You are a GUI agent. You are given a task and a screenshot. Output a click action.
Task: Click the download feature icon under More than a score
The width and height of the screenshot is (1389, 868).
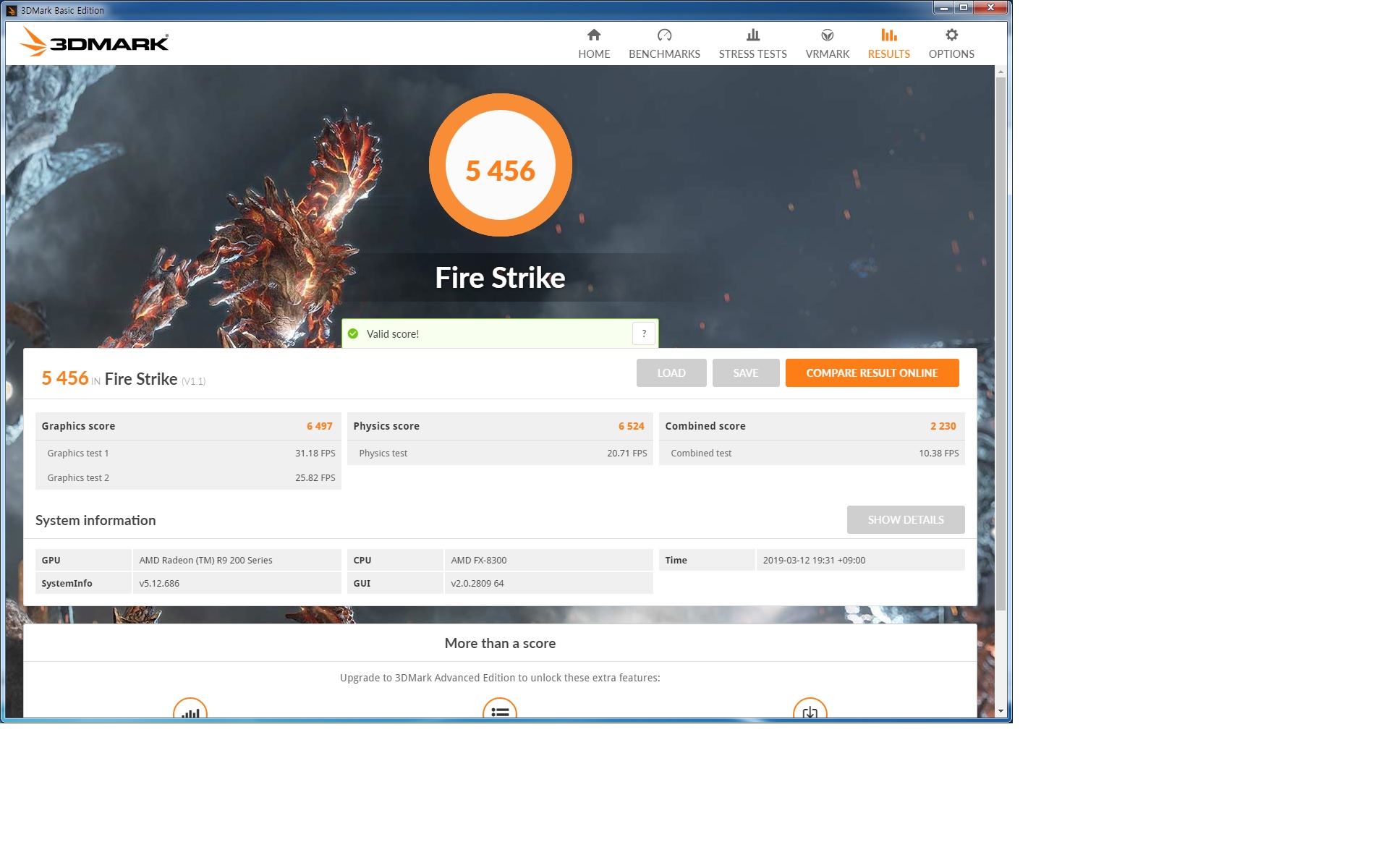coord(810,709)
